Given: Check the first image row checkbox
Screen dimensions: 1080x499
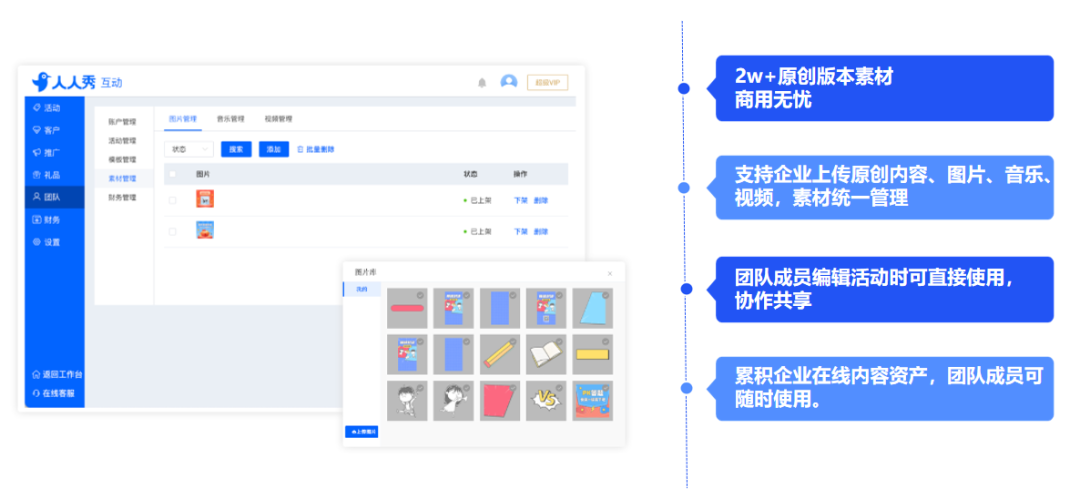Looking at the screenshot, I should tap(173, 201).
